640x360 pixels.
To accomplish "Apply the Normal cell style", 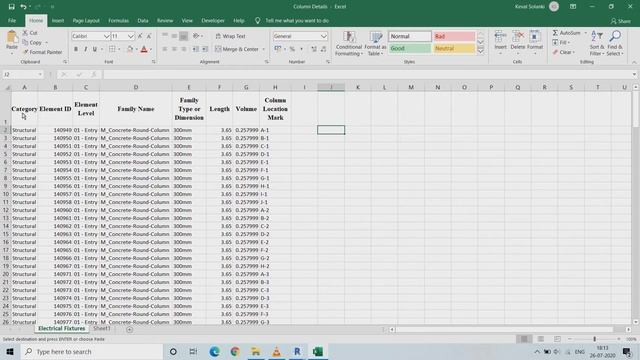I will click(x=409, y=36).
